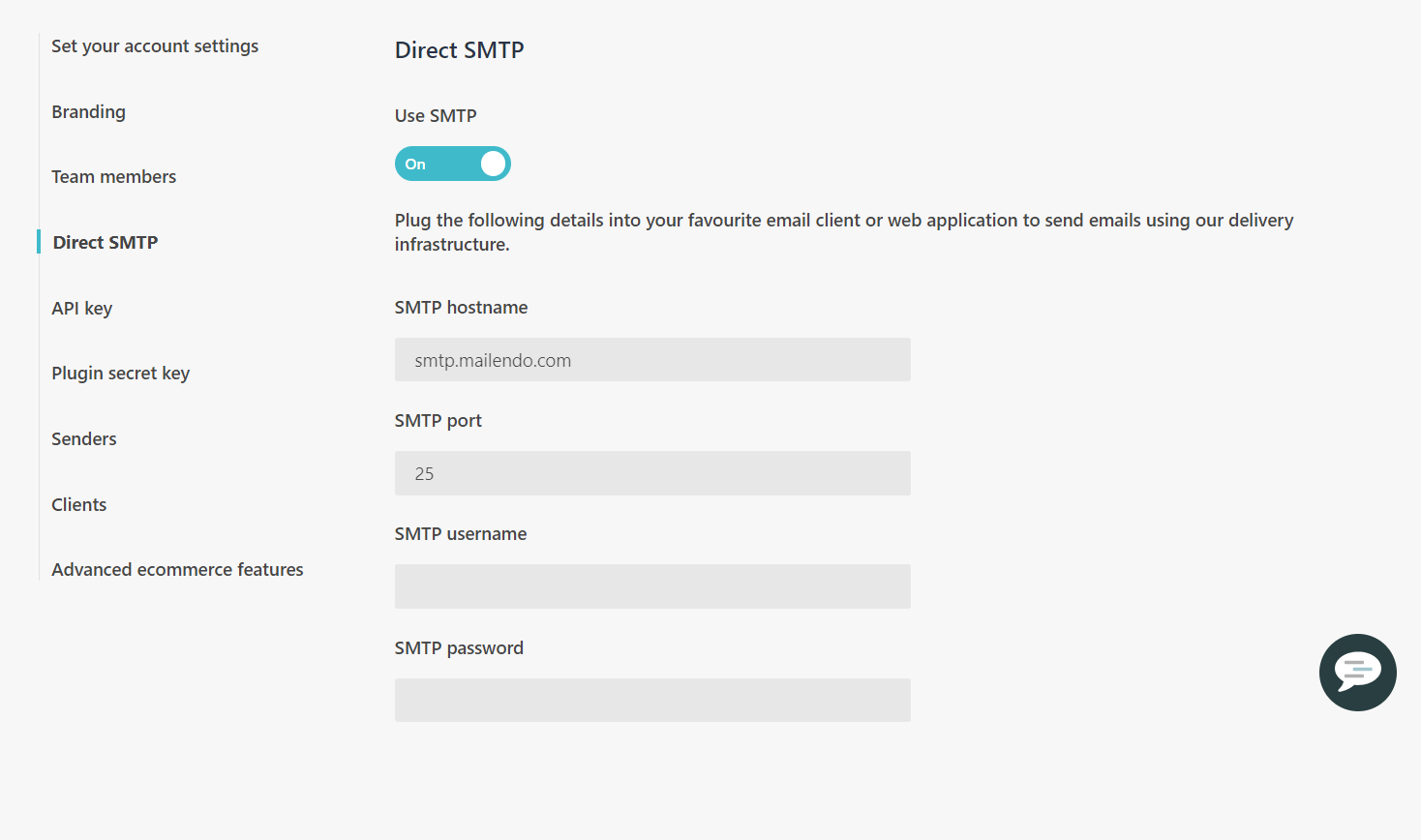Select the SMTP port field
The image size is (1421, 840).
coord(651,473)
